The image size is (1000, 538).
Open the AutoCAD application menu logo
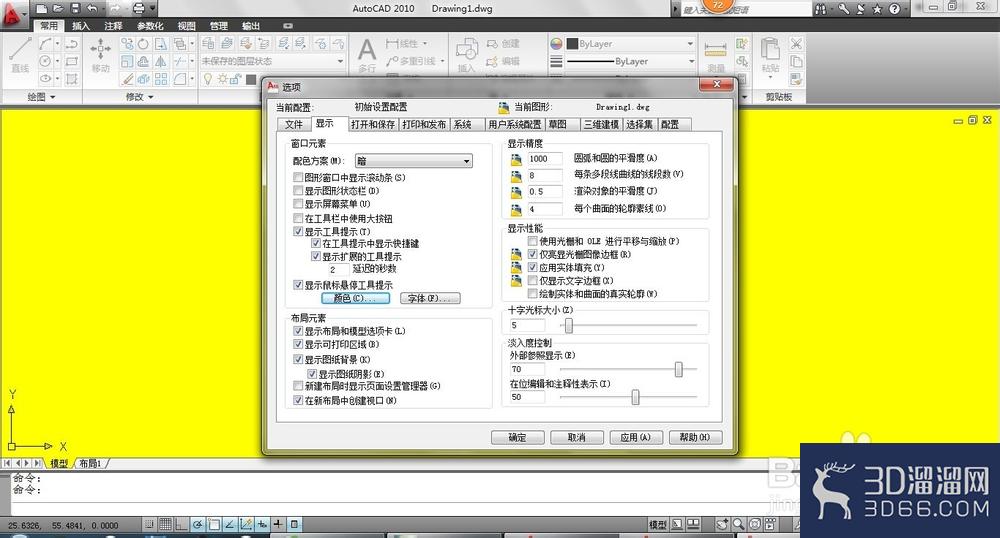pyautogui.click(x=13, y=14)
